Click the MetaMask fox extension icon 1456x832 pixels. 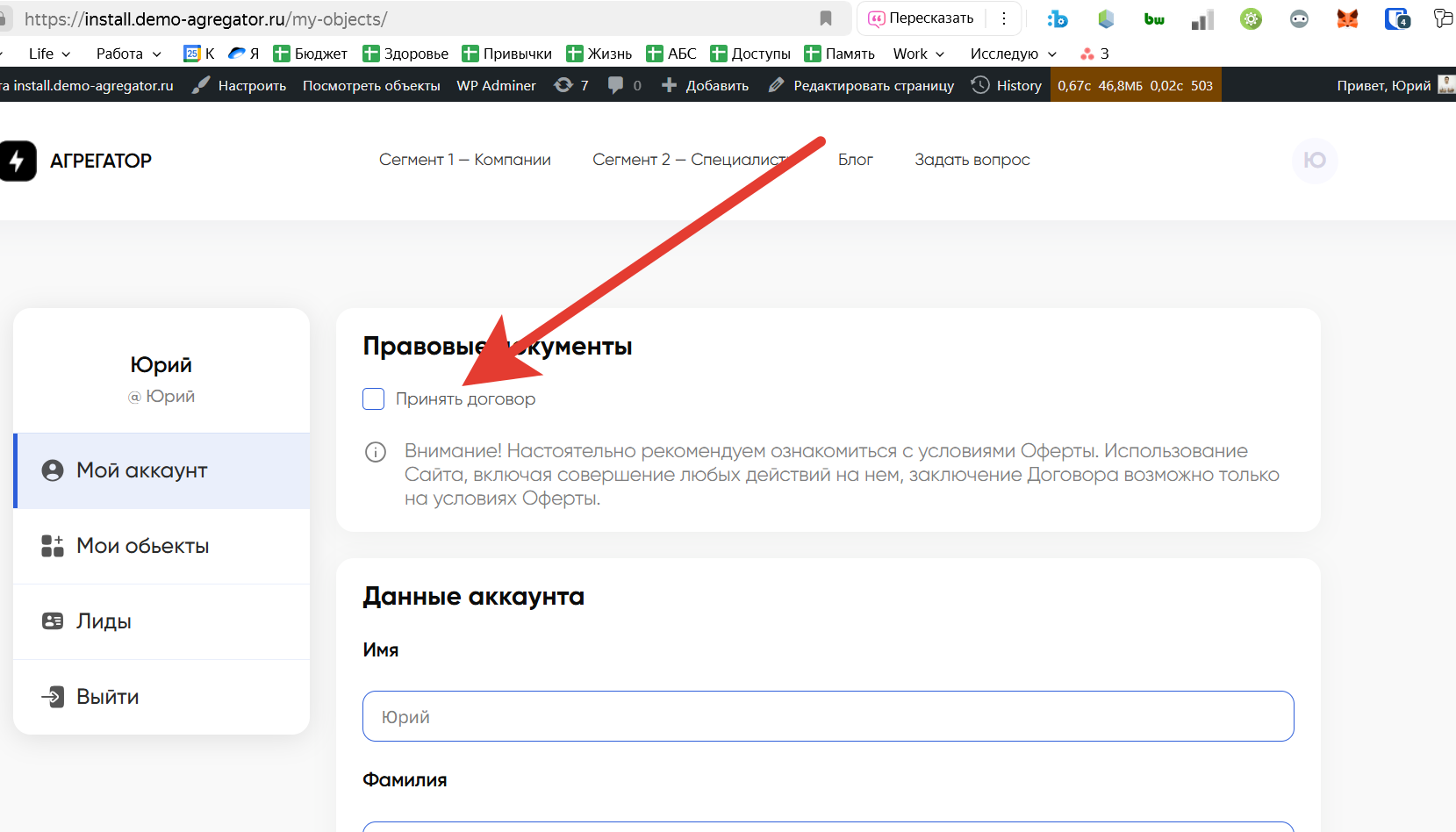click(x=1347, y=18)
